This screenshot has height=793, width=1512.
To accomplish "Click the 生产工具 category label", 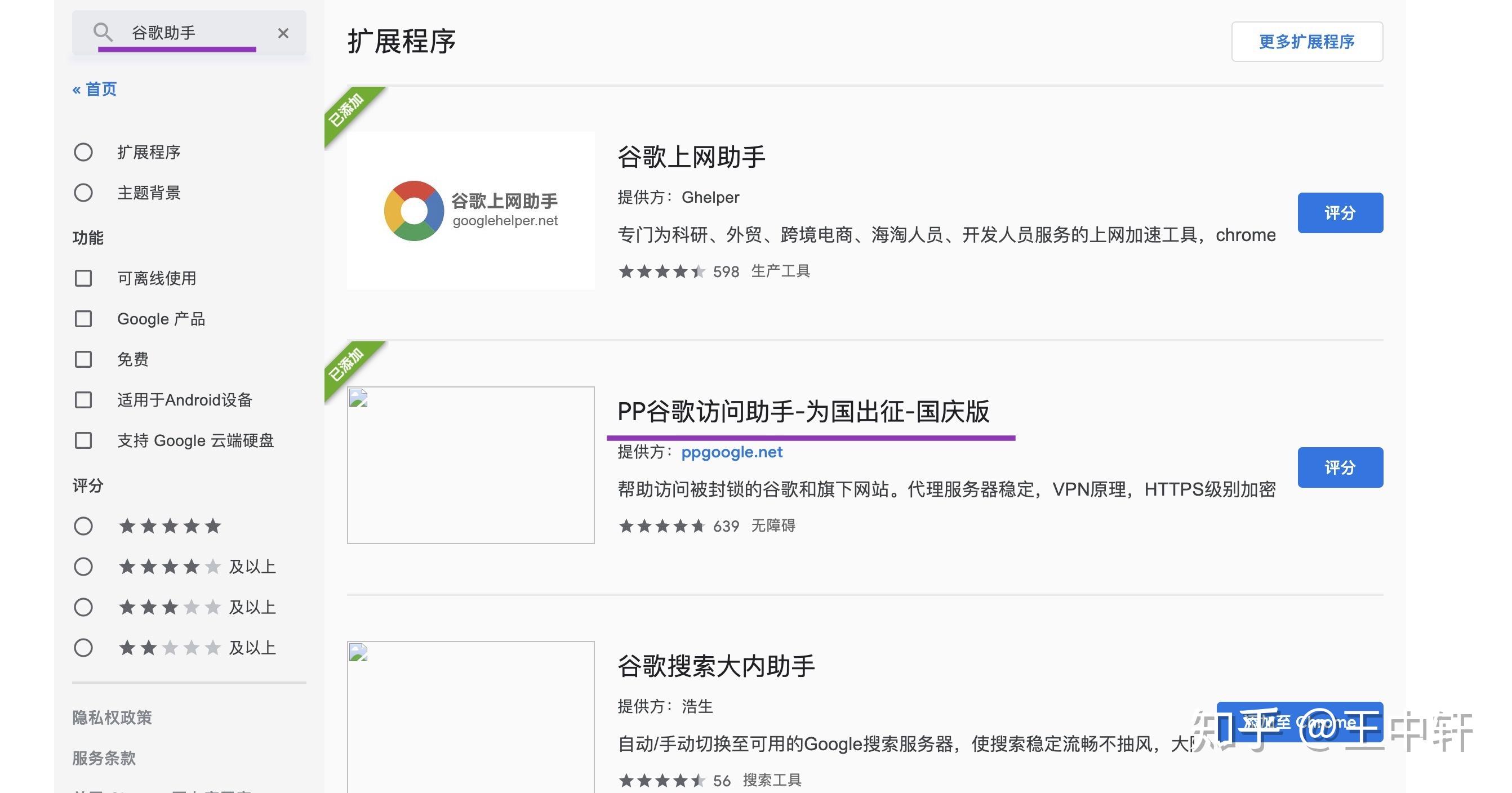I will pos(781,271).
